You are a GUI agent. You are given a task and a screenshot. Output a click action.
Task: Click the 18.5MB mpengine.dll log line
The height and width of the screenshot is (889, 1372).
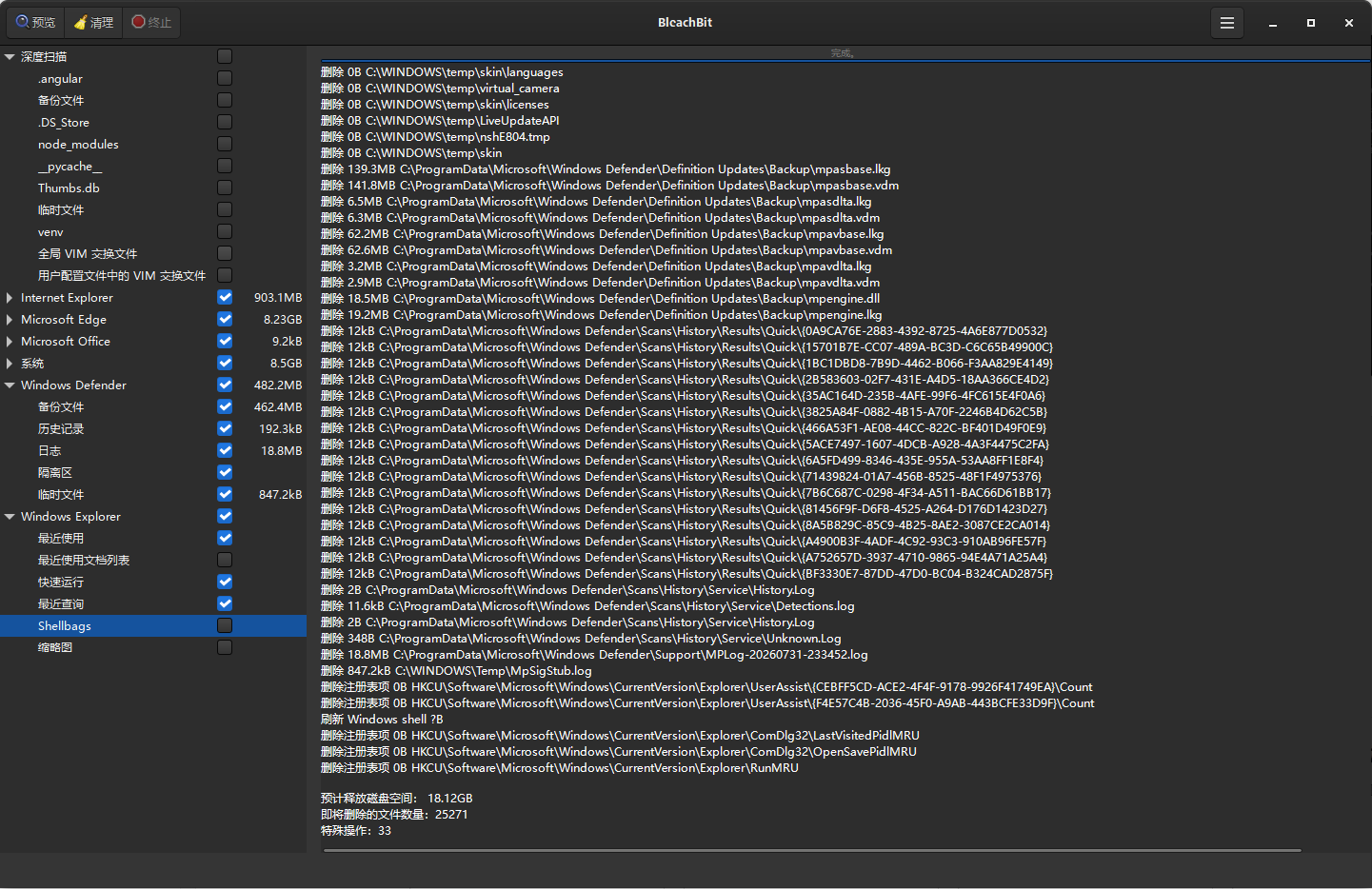click(x=600, y=299)
